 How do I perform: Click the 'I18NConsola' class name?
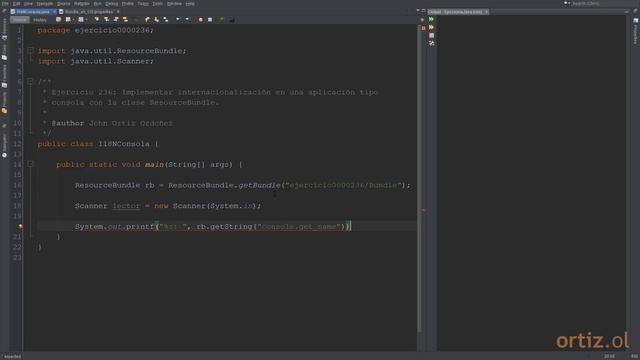(x=124, y=144)
